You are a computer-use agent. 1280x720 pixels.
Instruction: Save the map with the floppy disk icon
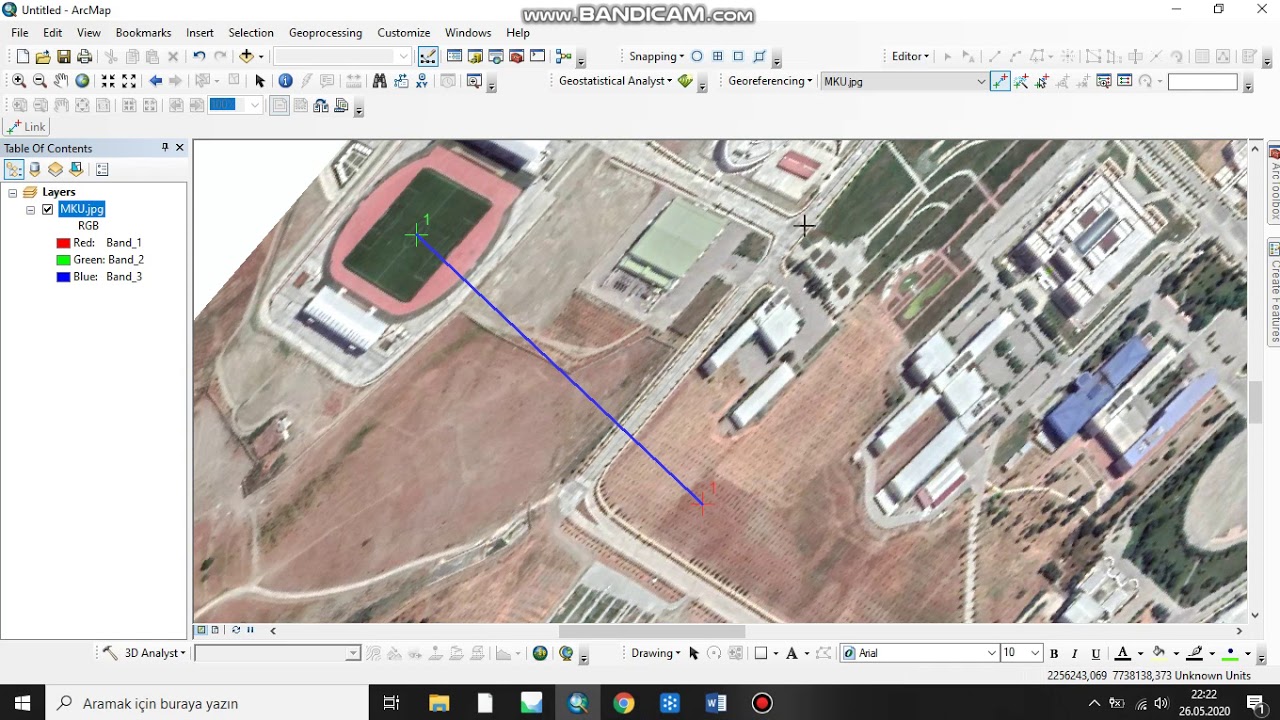[x=64, y=57]
